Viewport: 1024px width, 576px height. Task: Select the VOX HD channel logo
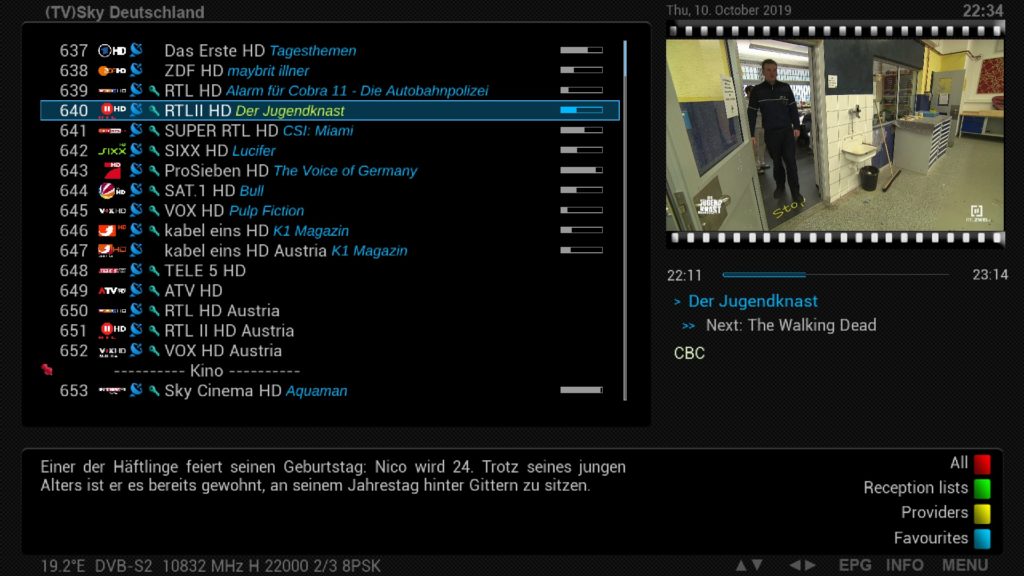point(112,211)
